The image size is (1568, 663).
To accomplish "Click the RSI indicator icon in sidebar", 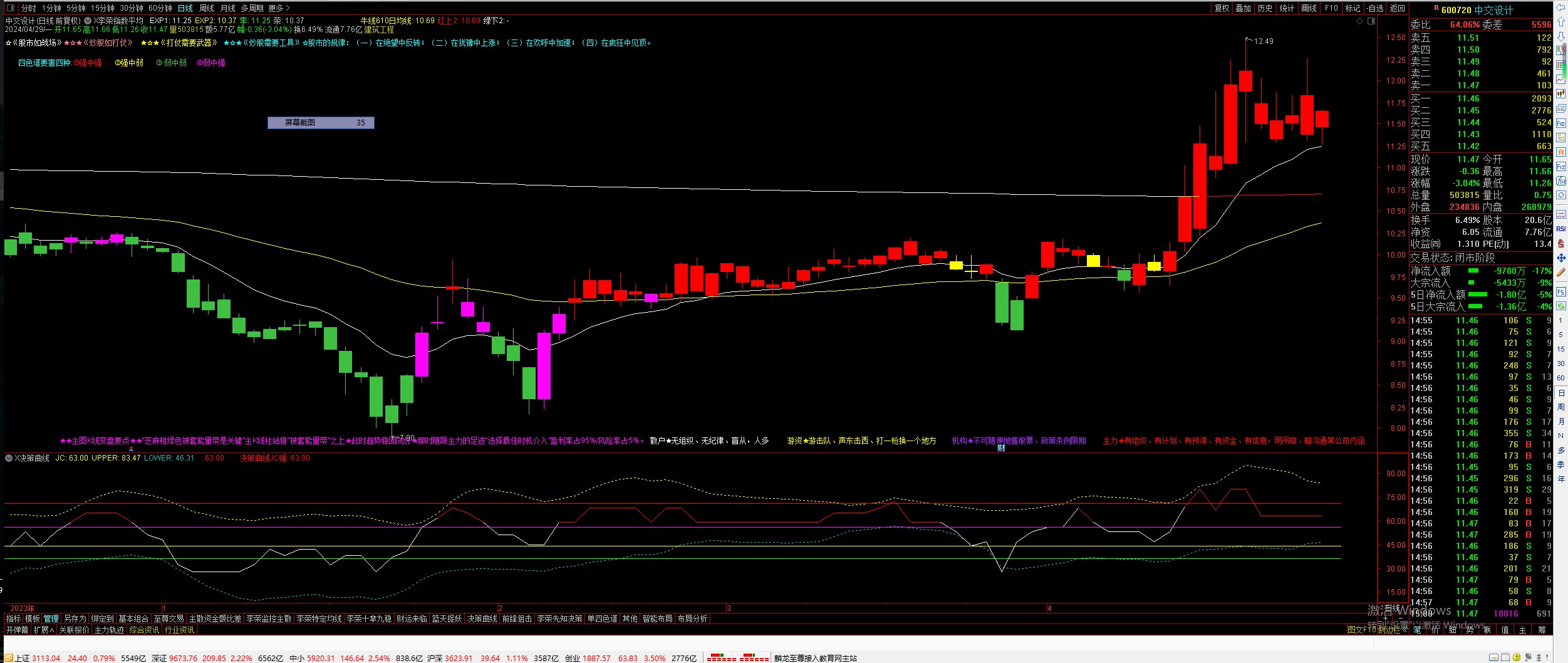I will pyautogui.click(x=1560, y=229).
